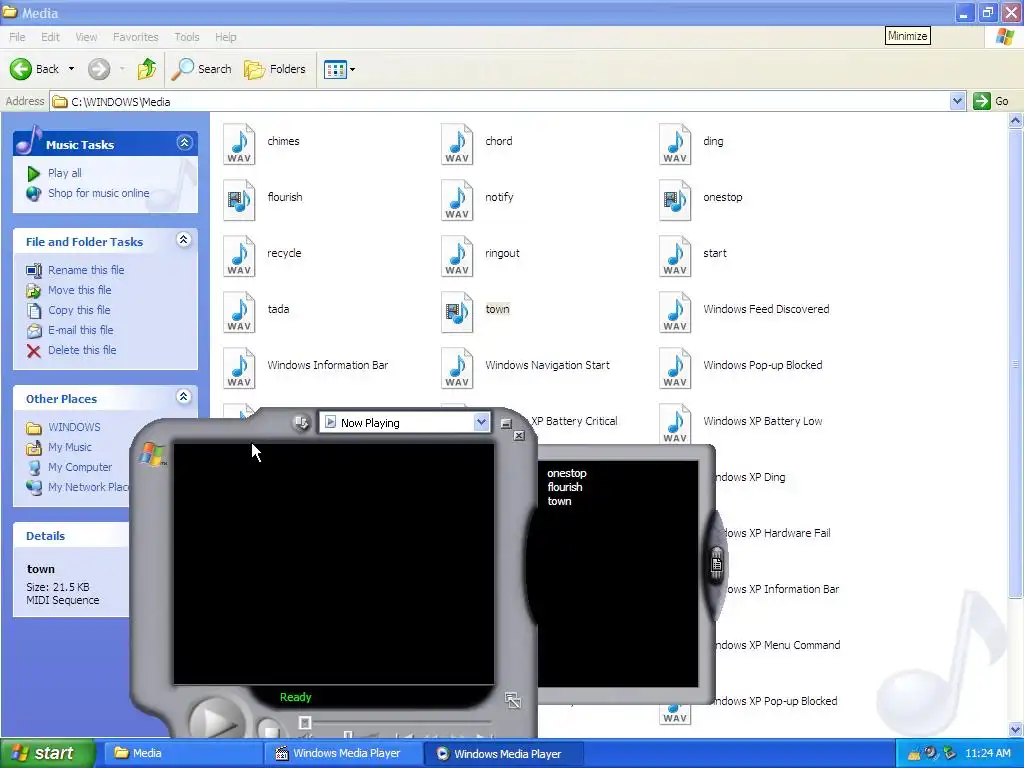Click Copy this file
The width and height of the screenshot is (1024, 768).
click(79, 310)
